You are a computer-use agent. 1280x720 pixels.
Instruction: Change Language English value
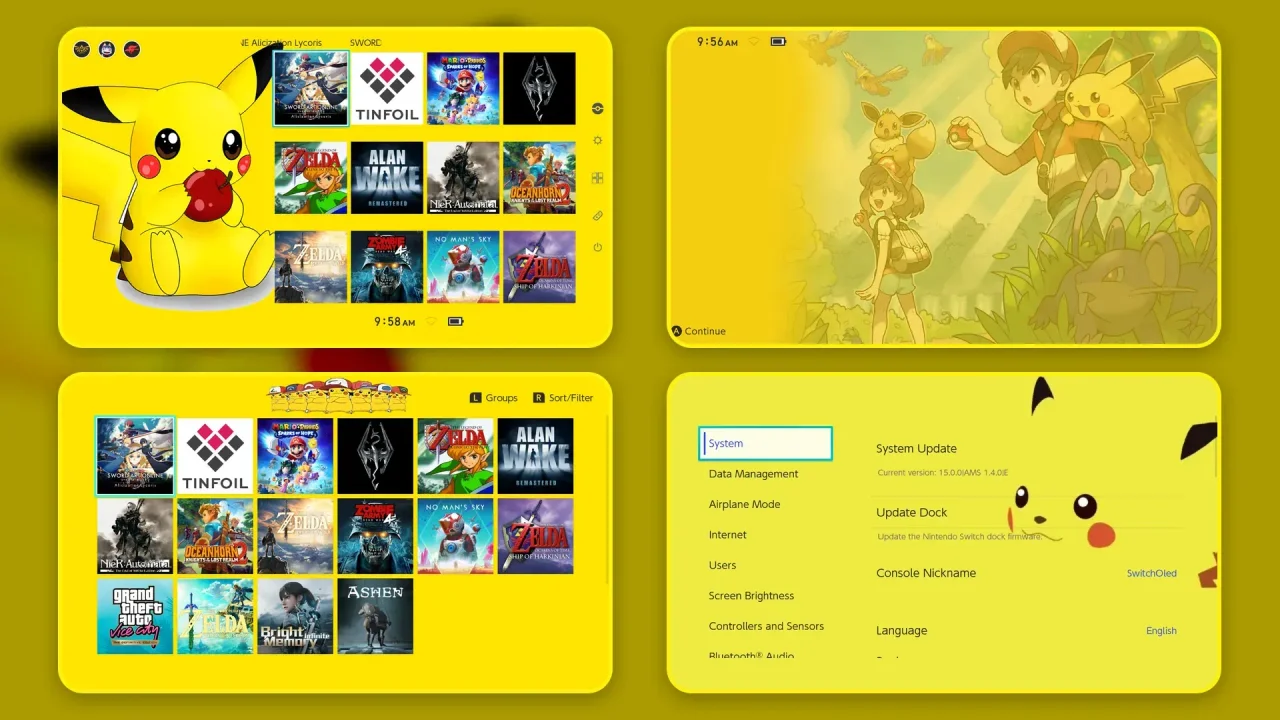pos(1161,631)
